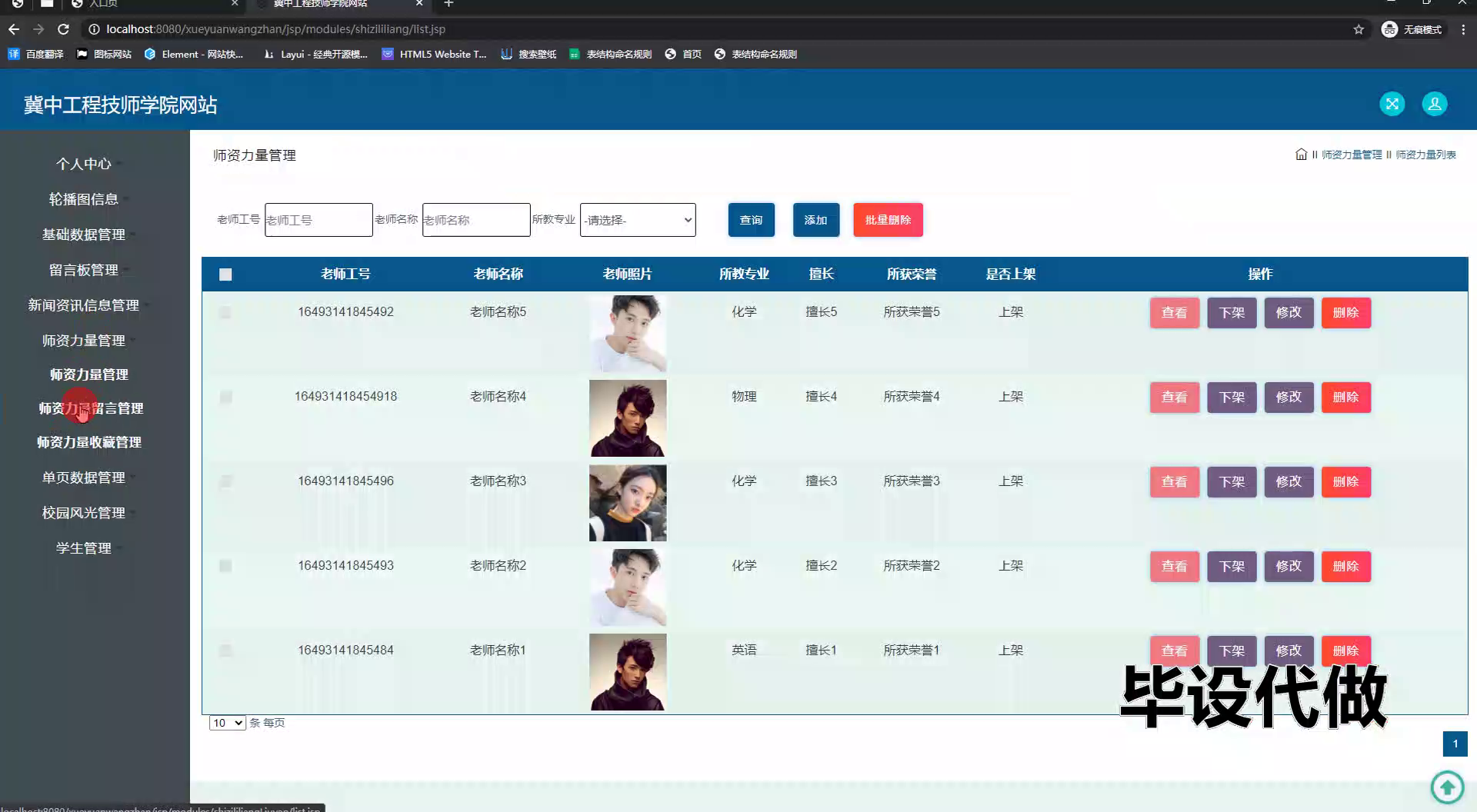Viewport: 1477px width, 812px height.
Task: Switch to the 入口页 browser tab
Action: (x=154, y=4)
